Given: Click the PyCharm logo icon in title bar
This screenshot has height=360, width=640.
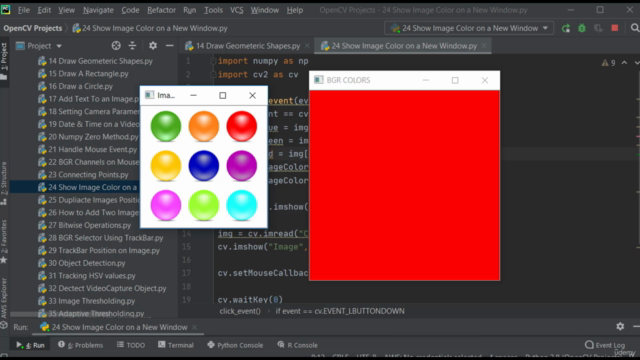Looking at the screenshot, I should tap(6, 9).
